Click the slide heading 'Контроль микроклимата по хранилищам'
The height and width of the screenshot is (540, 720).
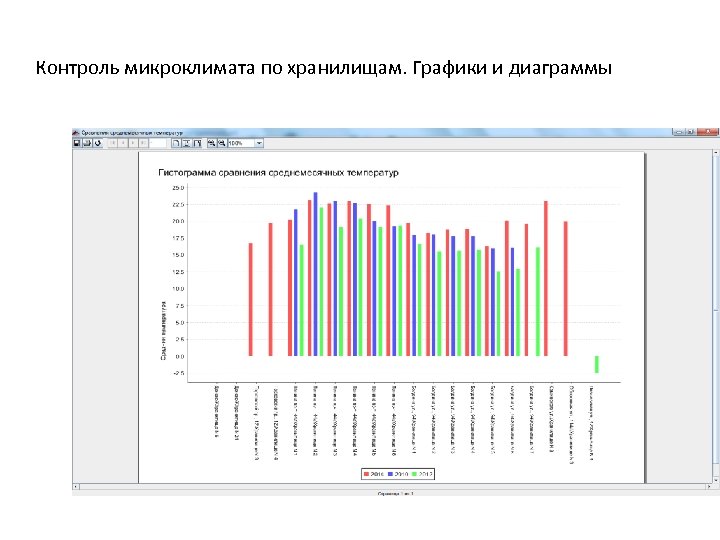click(x=221, y=68)
